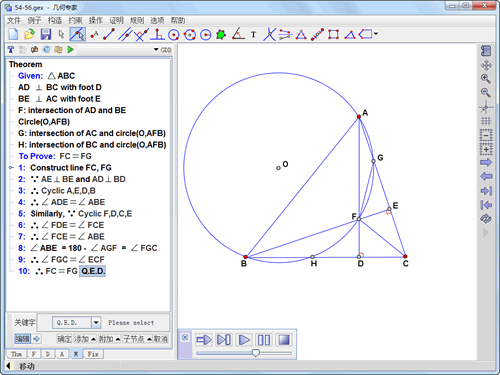Open the Q.E.D. keyword combo box arrow
The image size is (500, 375).
(x=96, y=322)
